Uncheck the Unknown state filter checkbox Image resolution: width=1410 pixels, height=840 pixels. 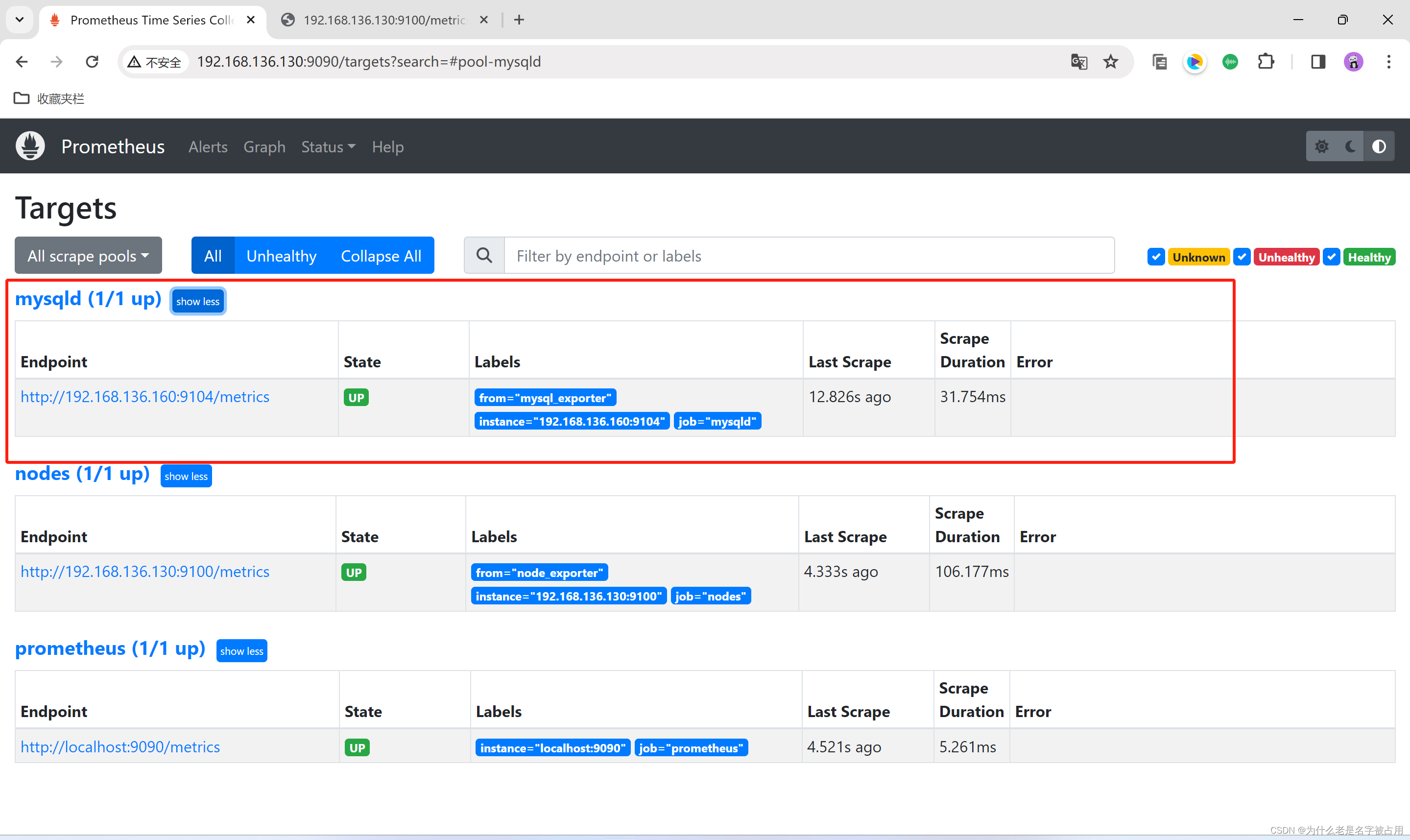[x=1156, y=257]
